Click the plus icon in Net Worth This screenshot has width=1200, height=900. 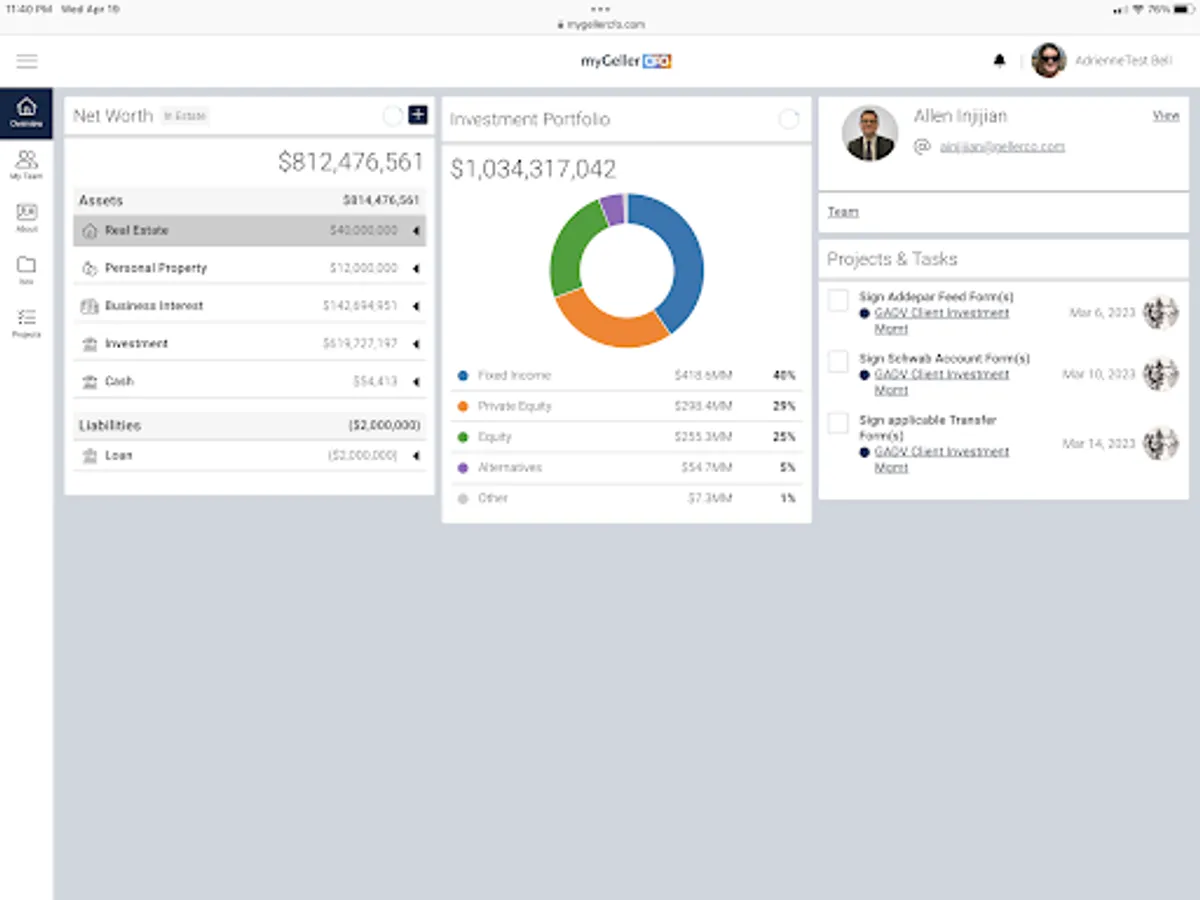(x=418, y=115)
